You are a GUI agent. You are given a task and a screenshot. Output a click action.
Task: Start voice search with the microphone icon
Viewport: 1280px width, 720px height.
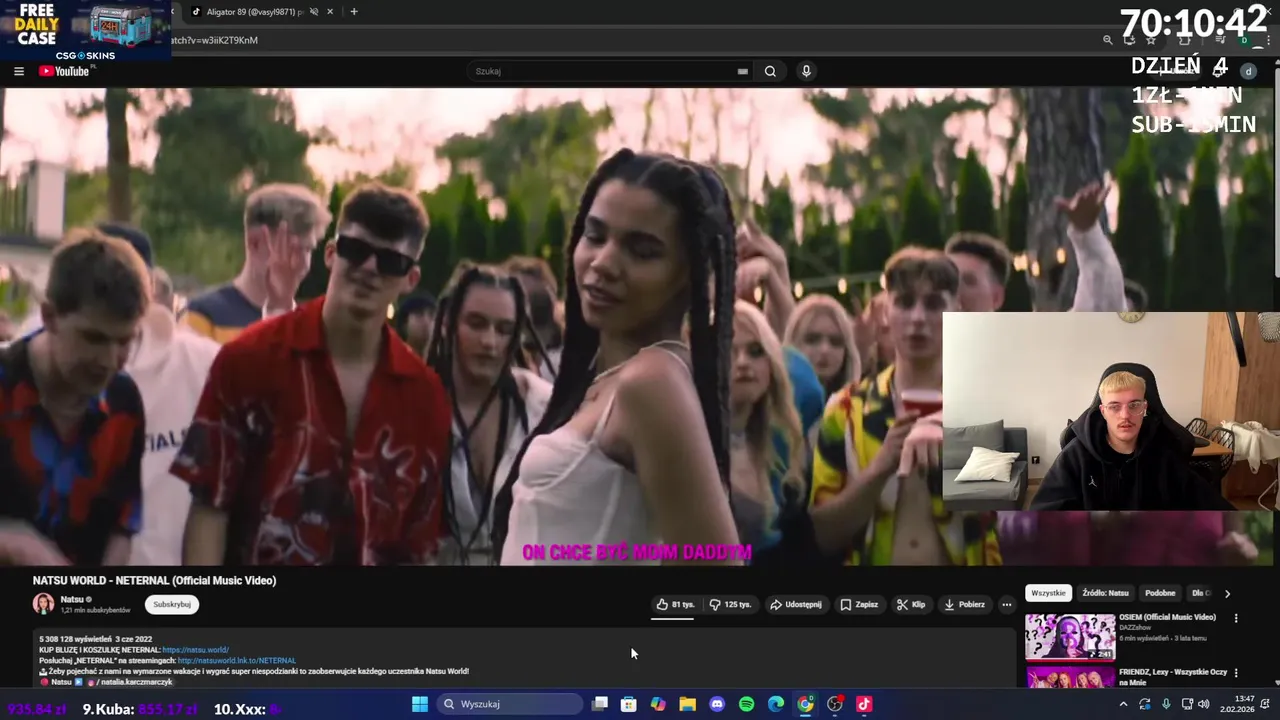click(806, 71)
